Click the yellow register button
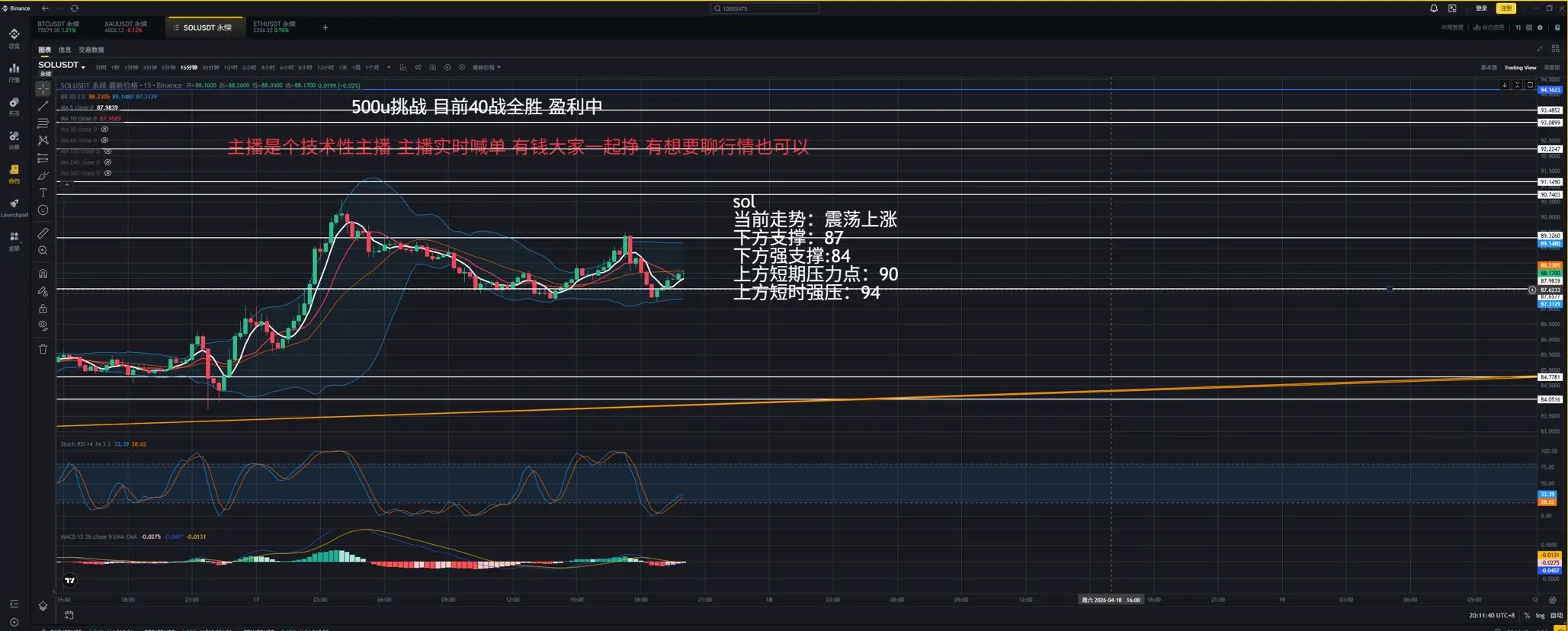This screenshot has height=631, width=1568. point(1505,8)
